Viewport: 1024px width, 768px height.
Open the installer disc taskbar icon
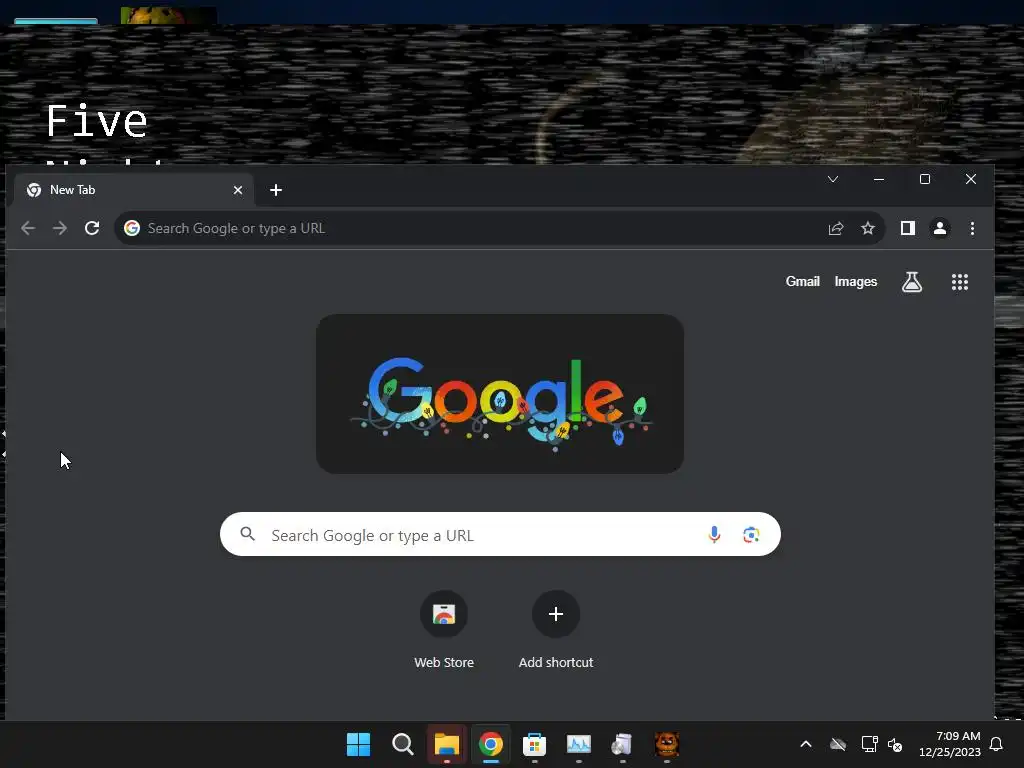(622, 744)
